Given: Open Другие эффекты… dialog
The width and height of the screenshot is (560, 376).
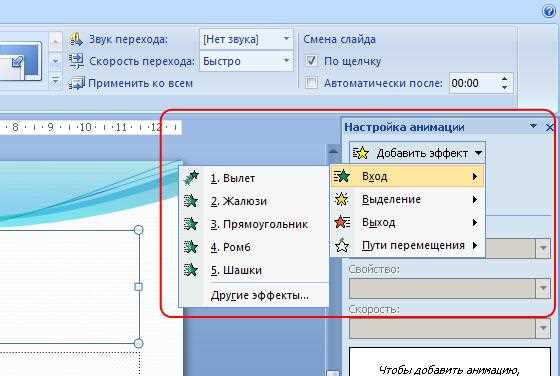Looking at the screenshot, I should point(254,295).
